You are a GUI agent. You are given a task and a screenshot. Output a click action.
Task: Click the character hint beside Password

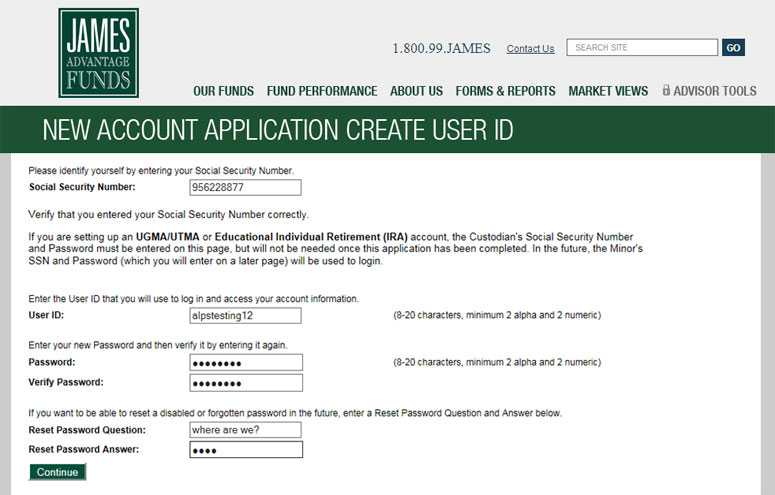point(497,362)
